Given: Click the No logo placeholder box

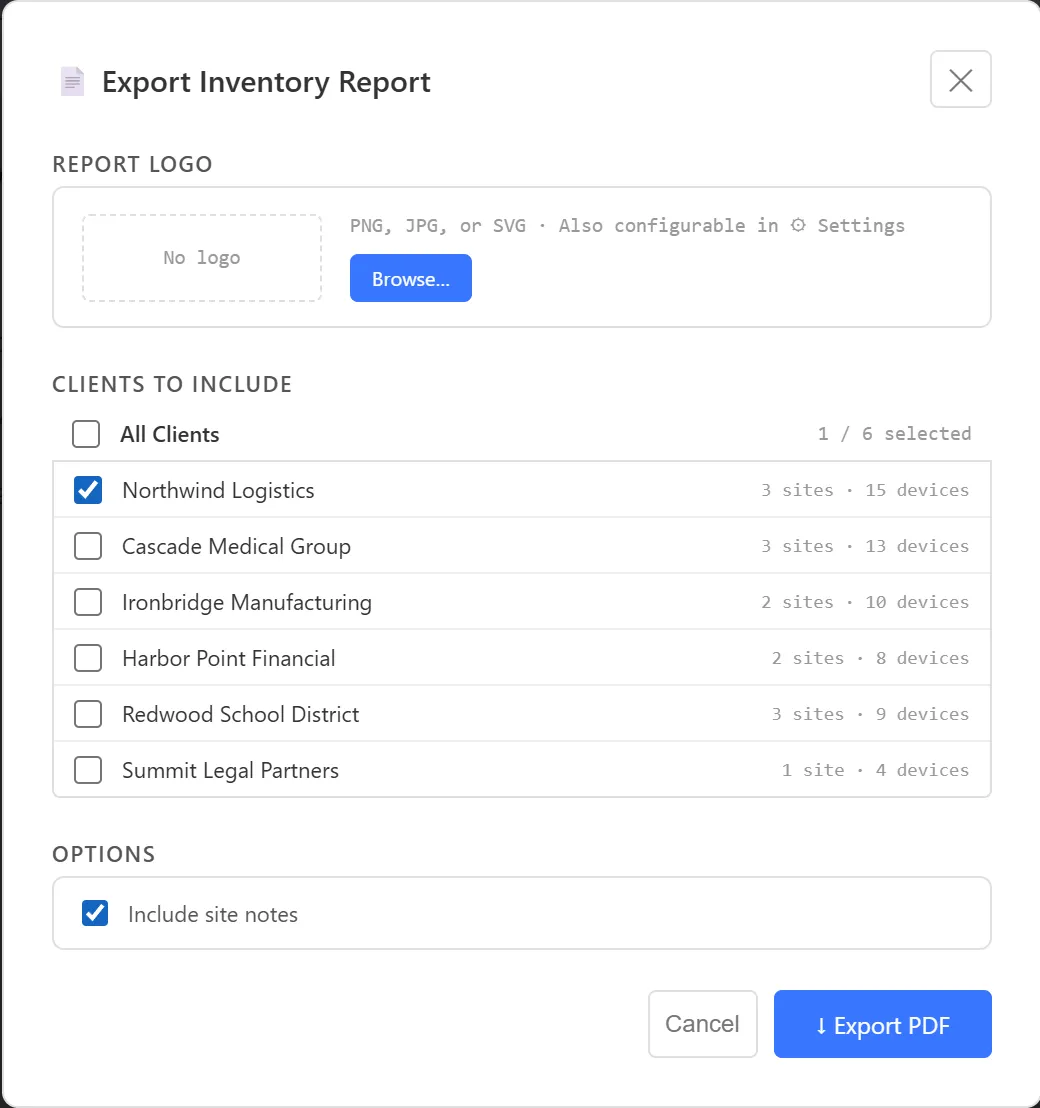Looking at the screenshot, I should 202,258.
